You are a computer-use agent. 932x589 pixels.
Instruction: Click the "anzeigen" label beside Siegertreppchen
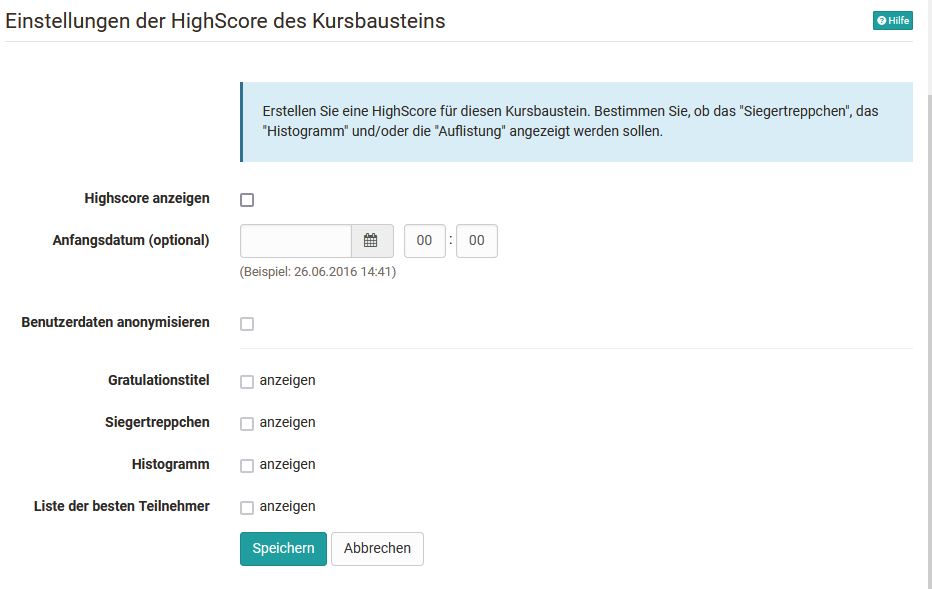click(x=288, y=422)
